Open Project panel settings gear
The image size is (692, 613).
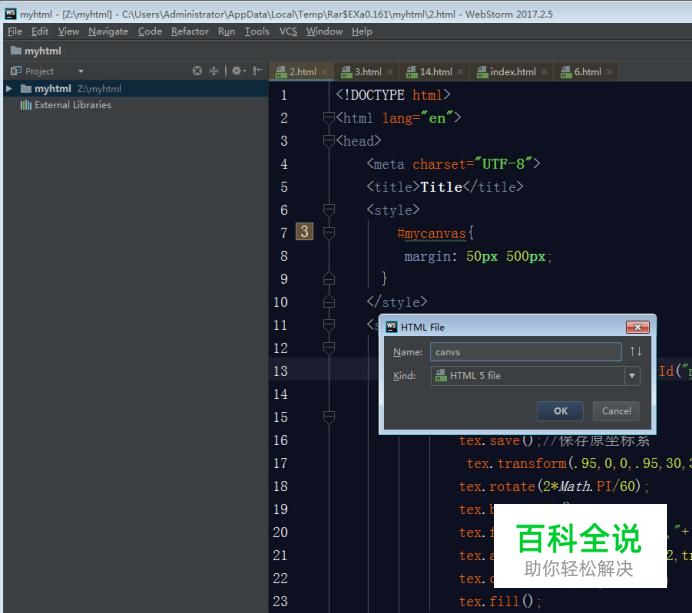(237, 71)
